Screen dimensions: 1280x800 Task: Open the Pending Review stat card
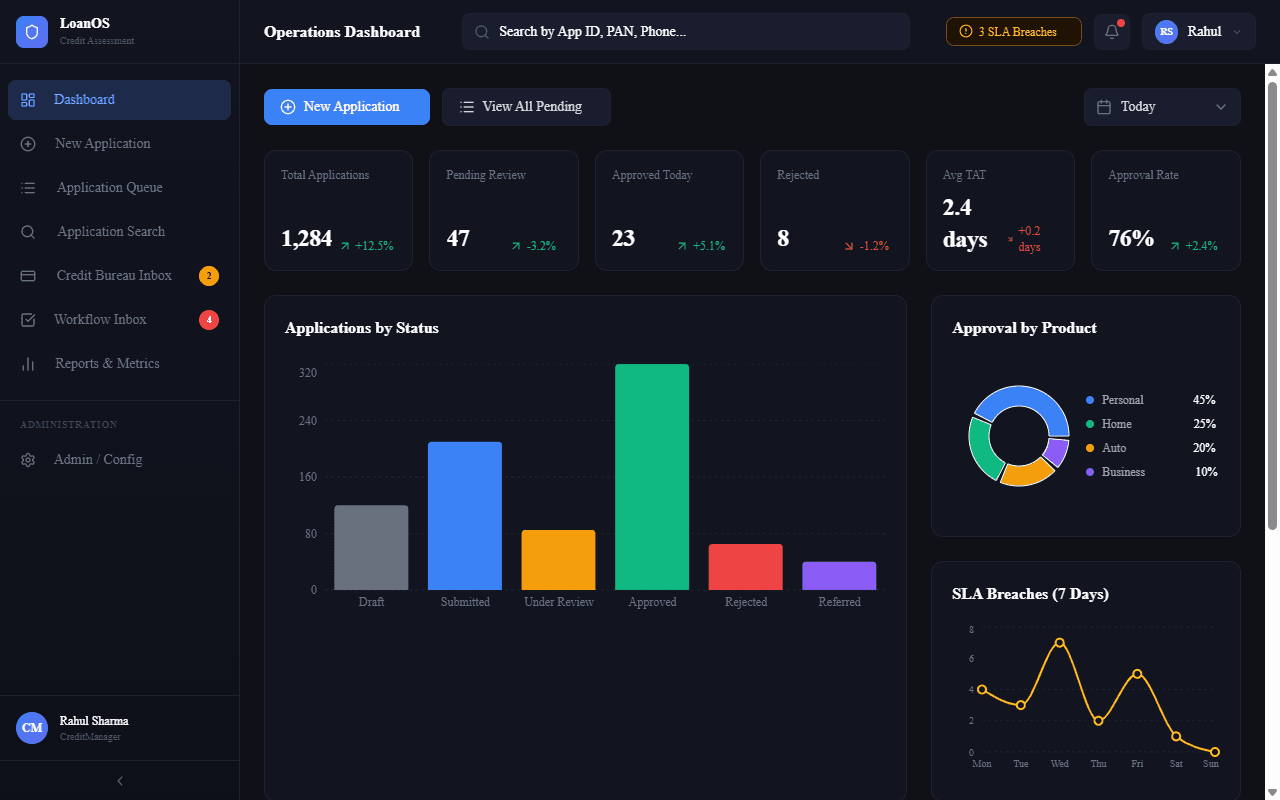504,210
